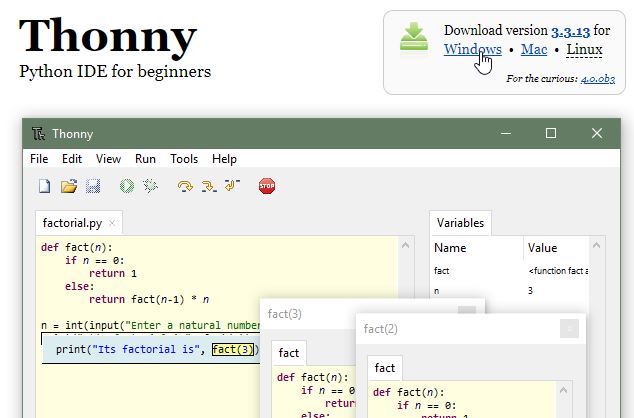The width and height of the screenshot is (634, 418).
Task: Close the factorial.py editor tab
Action: pos(112,223)
